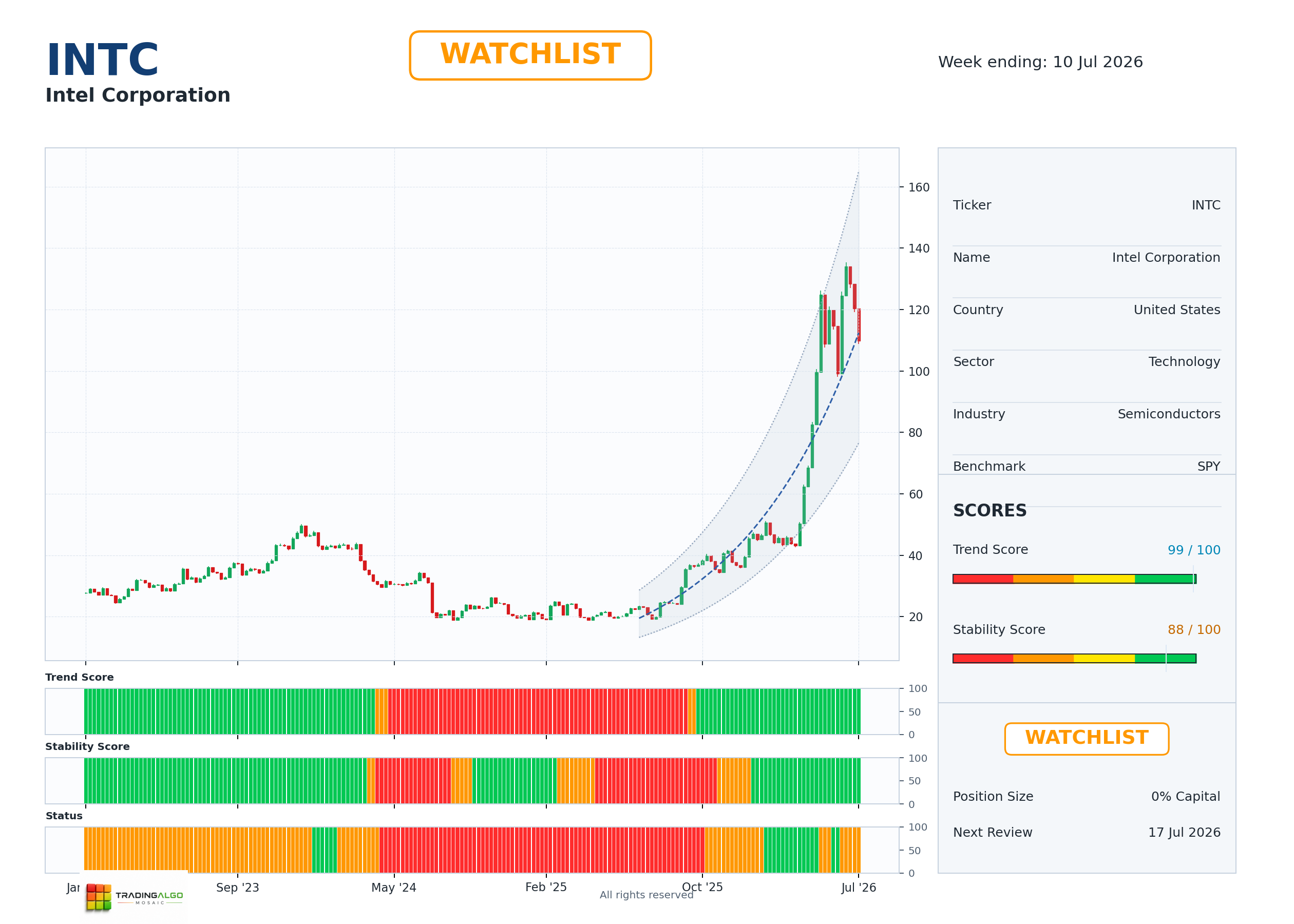Click the 'Intel Corporation' subtitle under INTC

(x=138, y=95)
